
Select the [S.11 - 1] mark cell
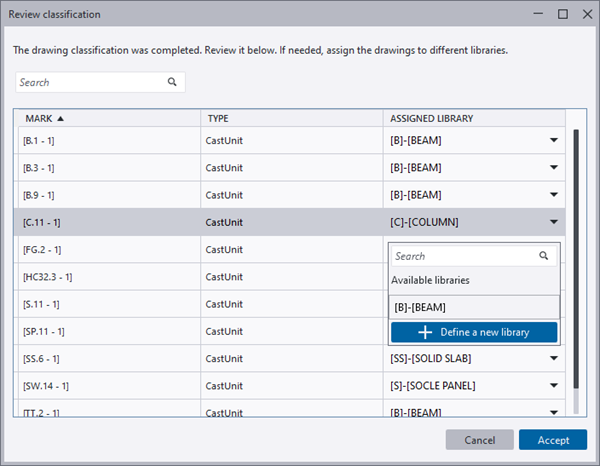[x=107, y=304]
